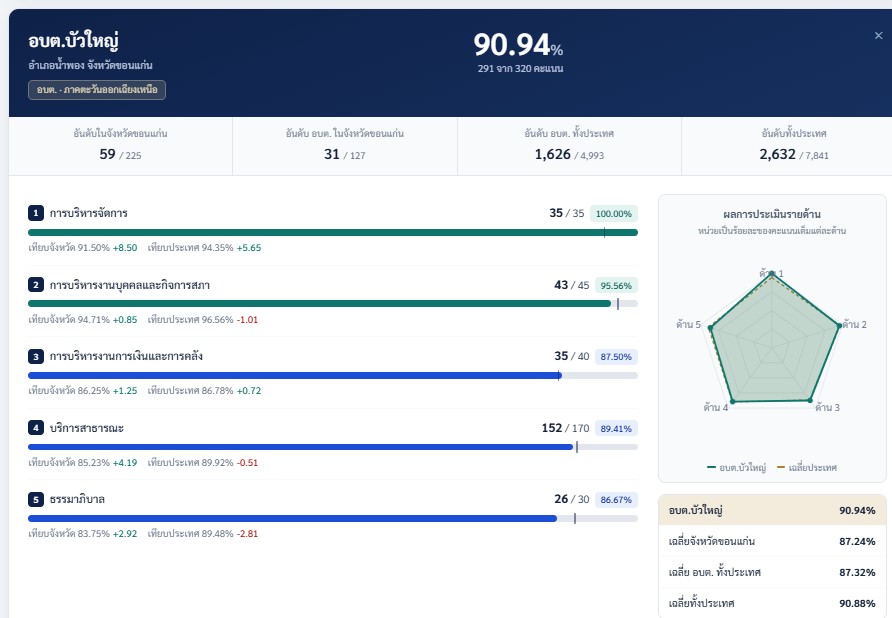
Task: Click the 90.94% overall score heading
Action: point(518,44)
